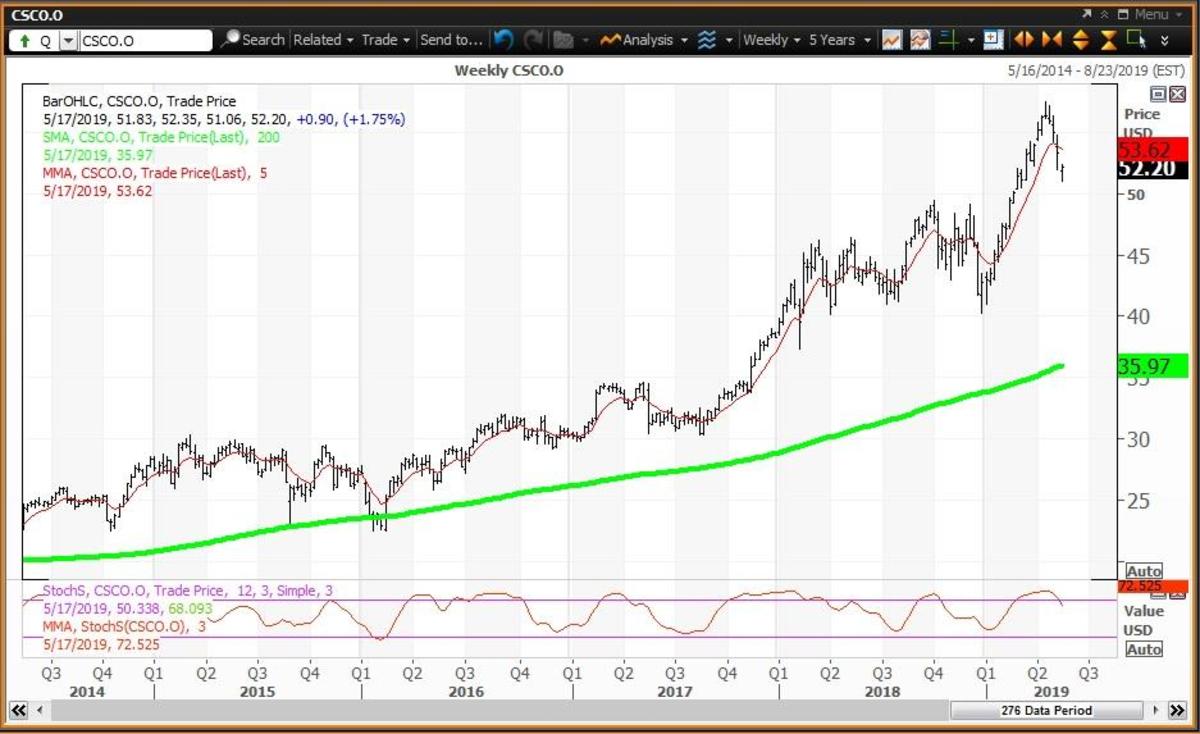Viewport: 1200px width, 734px height.
Task: Click the pop-out arrow icon in title bar
Action: [1087, 14]
